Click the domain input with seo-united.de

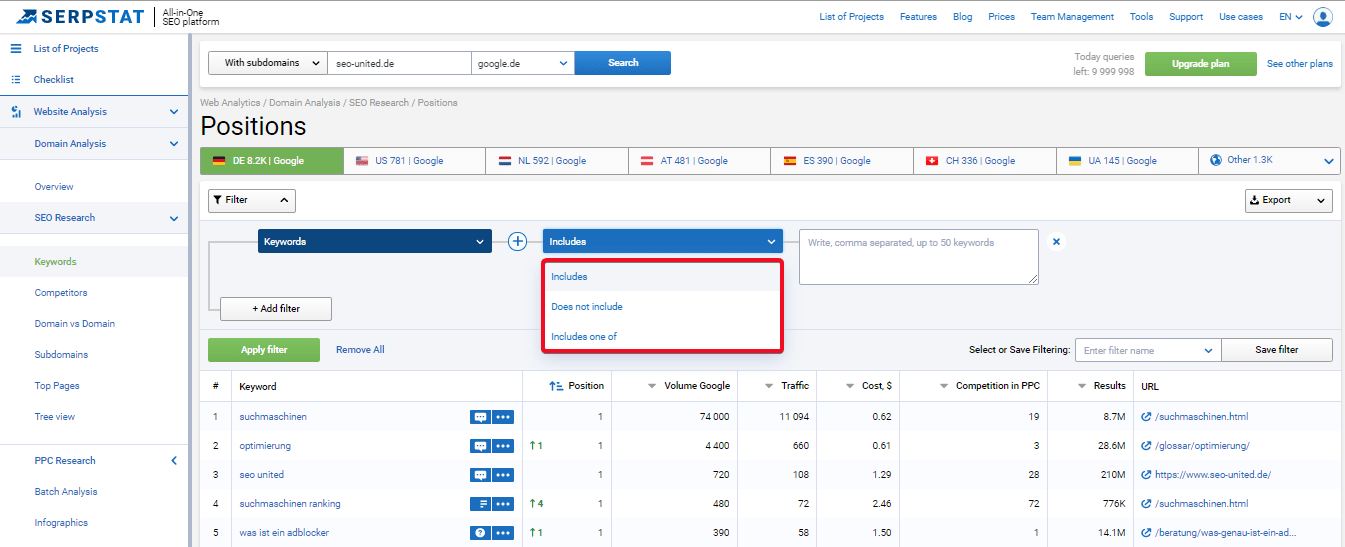pyautogui.click(x=399, y=63)
